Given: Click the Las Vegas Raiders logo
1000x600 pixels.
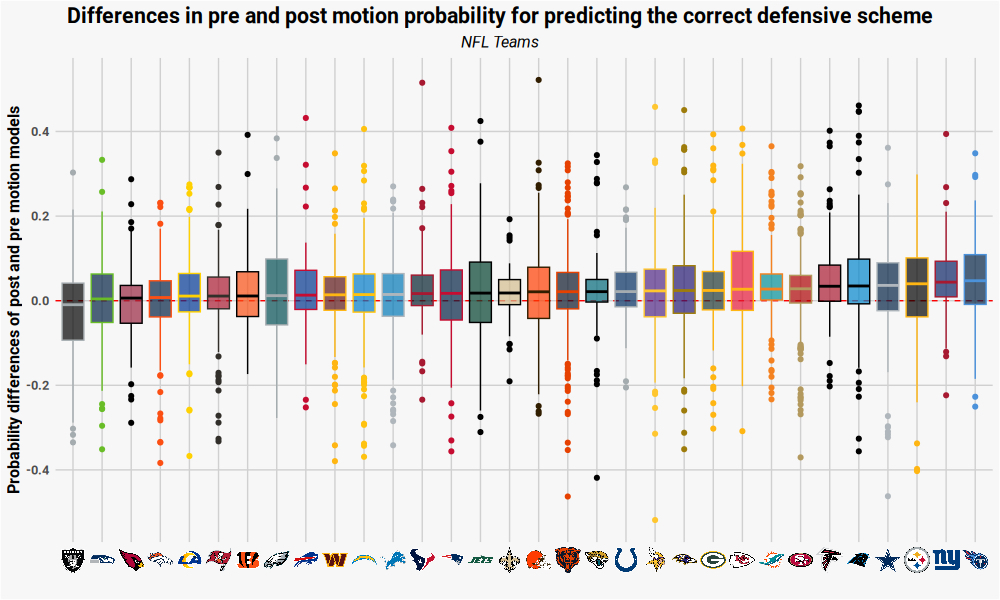Looking at the screenshot, I should click(73, 559).
